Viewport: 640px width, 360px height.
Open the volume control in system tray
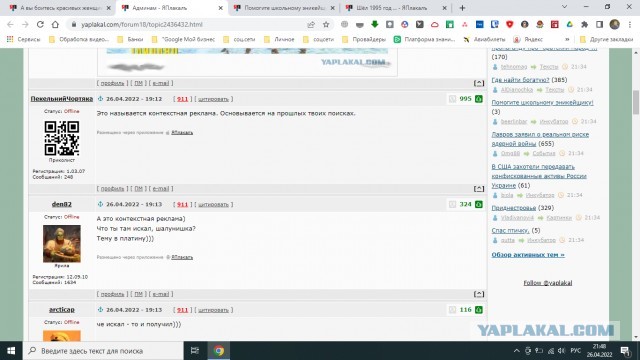(562, 351)
